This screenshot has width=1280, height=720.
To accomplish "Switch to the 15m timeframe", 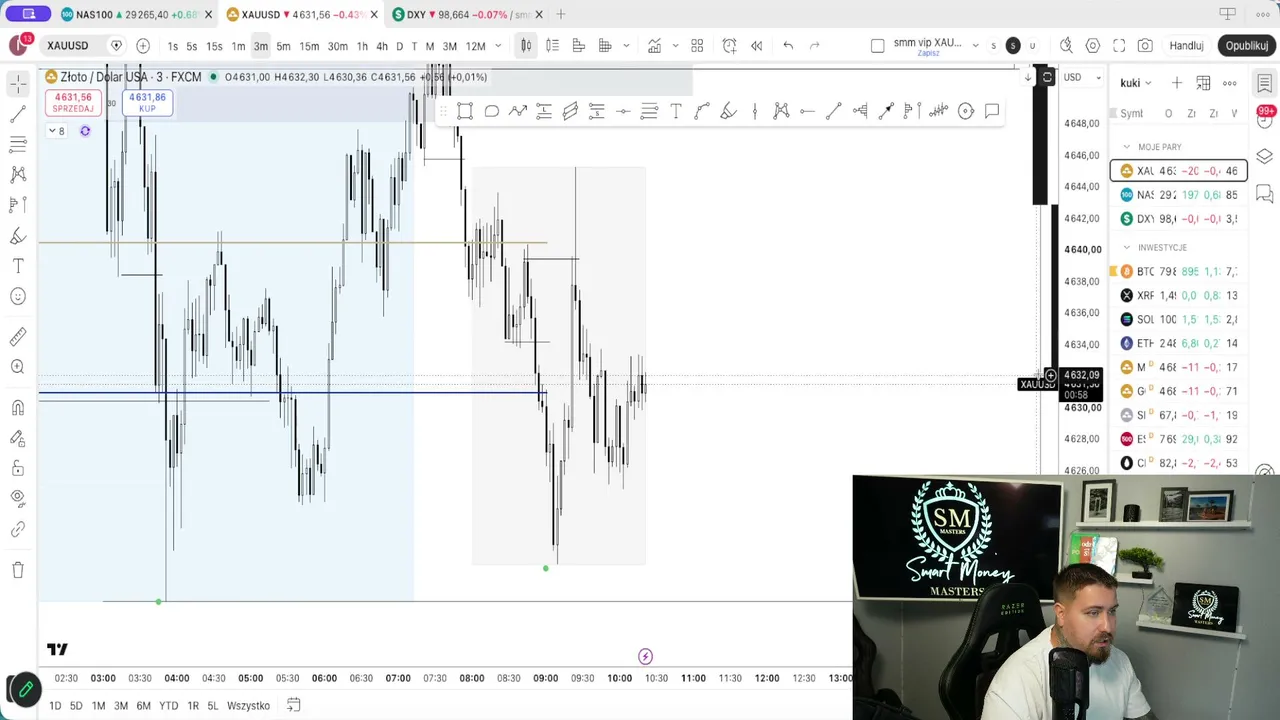I will coord(309,46).
